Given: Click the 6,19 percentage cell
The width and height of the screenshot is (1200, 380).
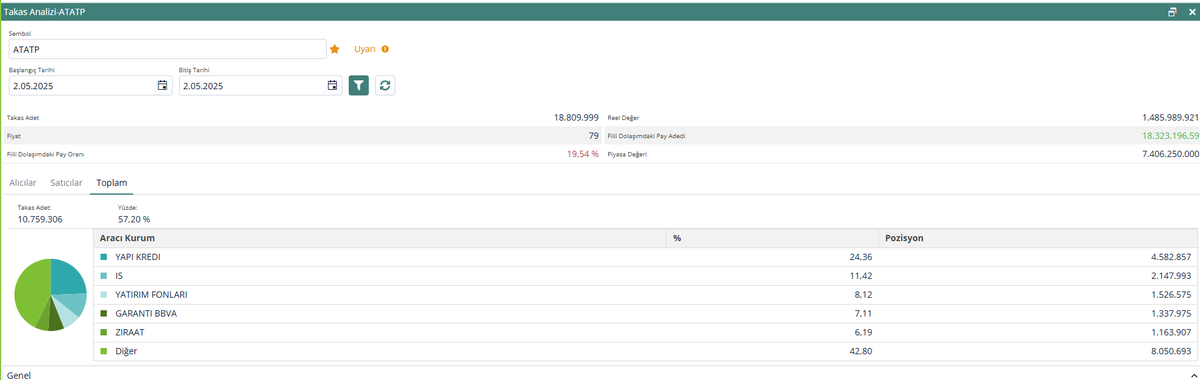Looking at the screenshot, I should (x=863, y=332).
